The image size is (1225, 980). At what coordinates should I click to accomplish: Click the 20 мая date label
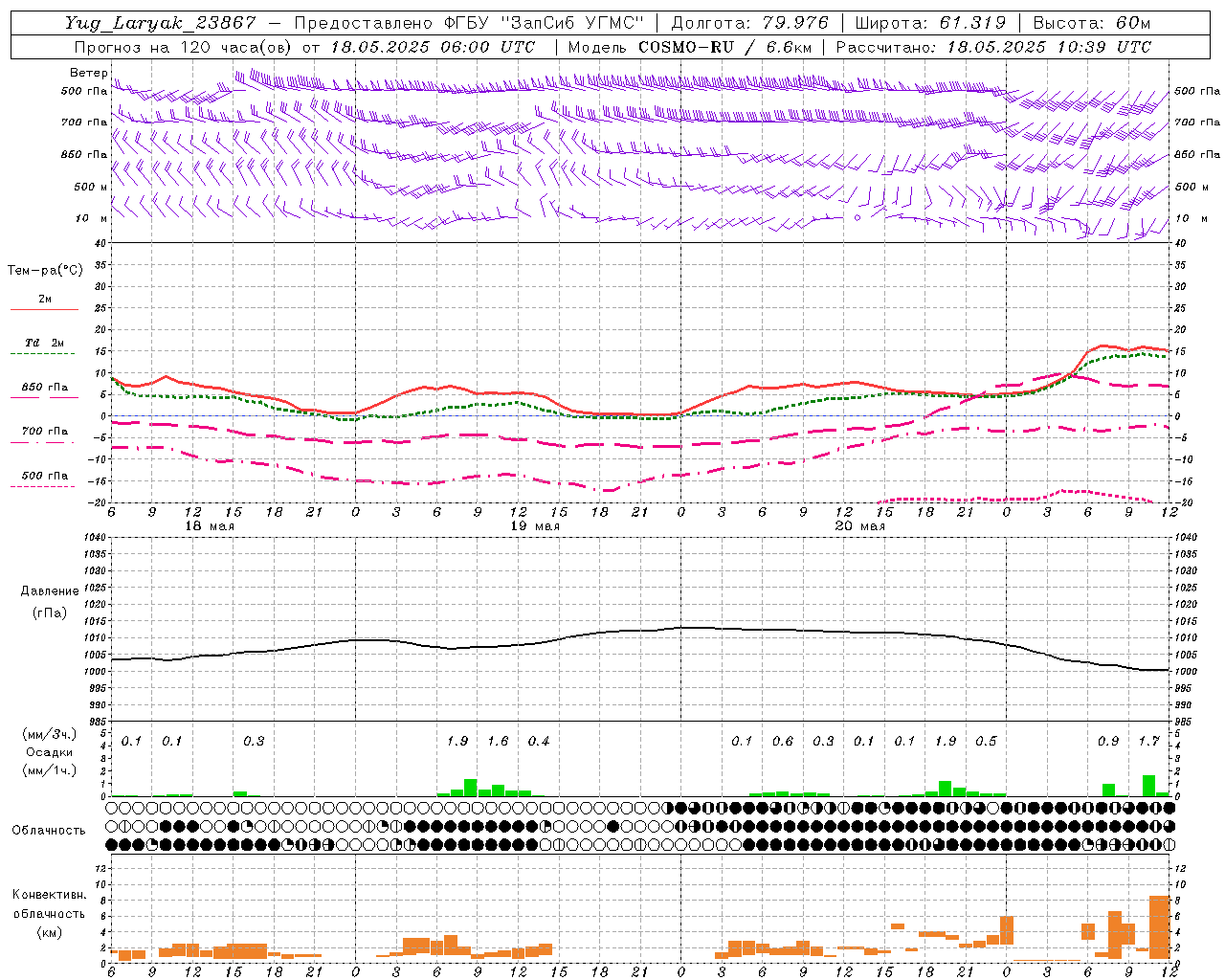tap(859, 526)
